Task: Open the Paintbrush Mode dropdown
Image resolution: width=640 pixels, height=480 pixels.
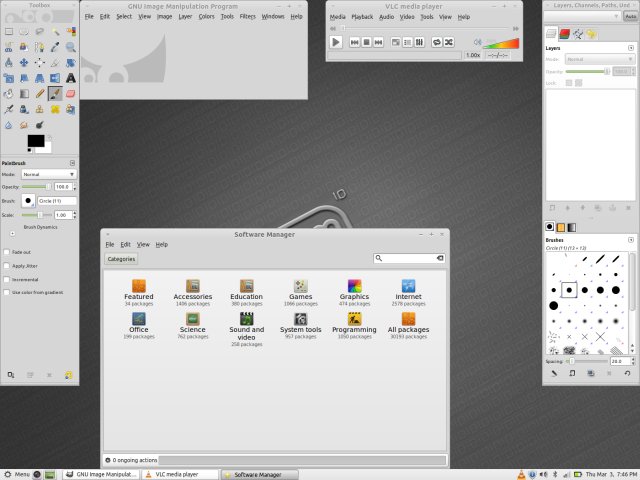Action: [x=49, y=174]
